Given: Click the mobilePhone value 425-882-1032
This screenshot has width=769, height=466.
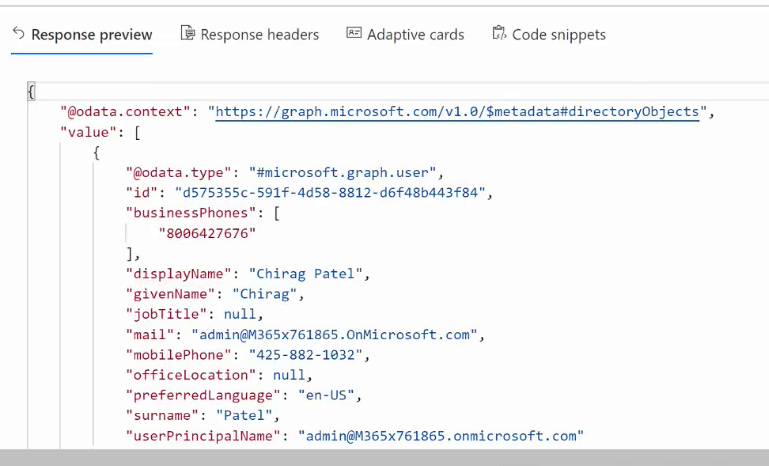Looking at the screenshot, I should click(306, 355).
